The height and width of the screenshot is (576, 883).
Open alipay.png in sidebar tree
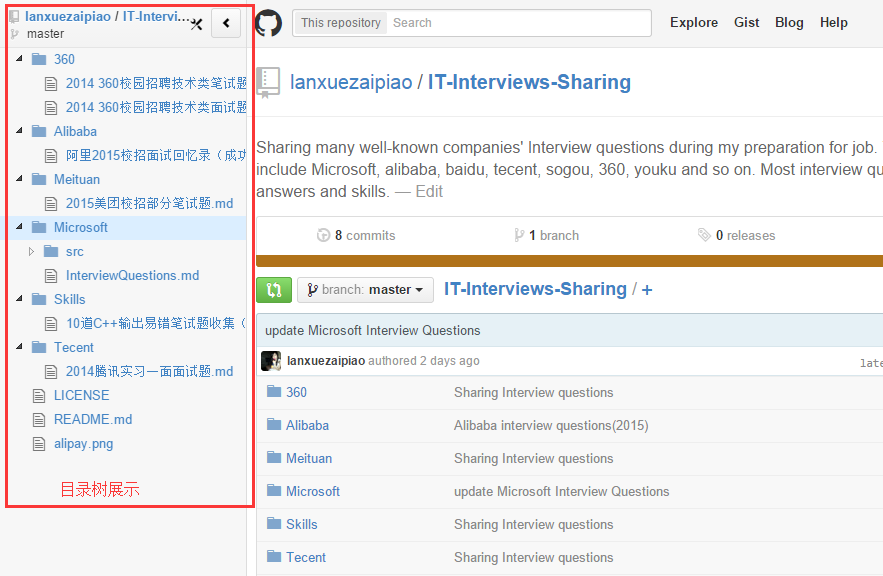tap(83, 444)
